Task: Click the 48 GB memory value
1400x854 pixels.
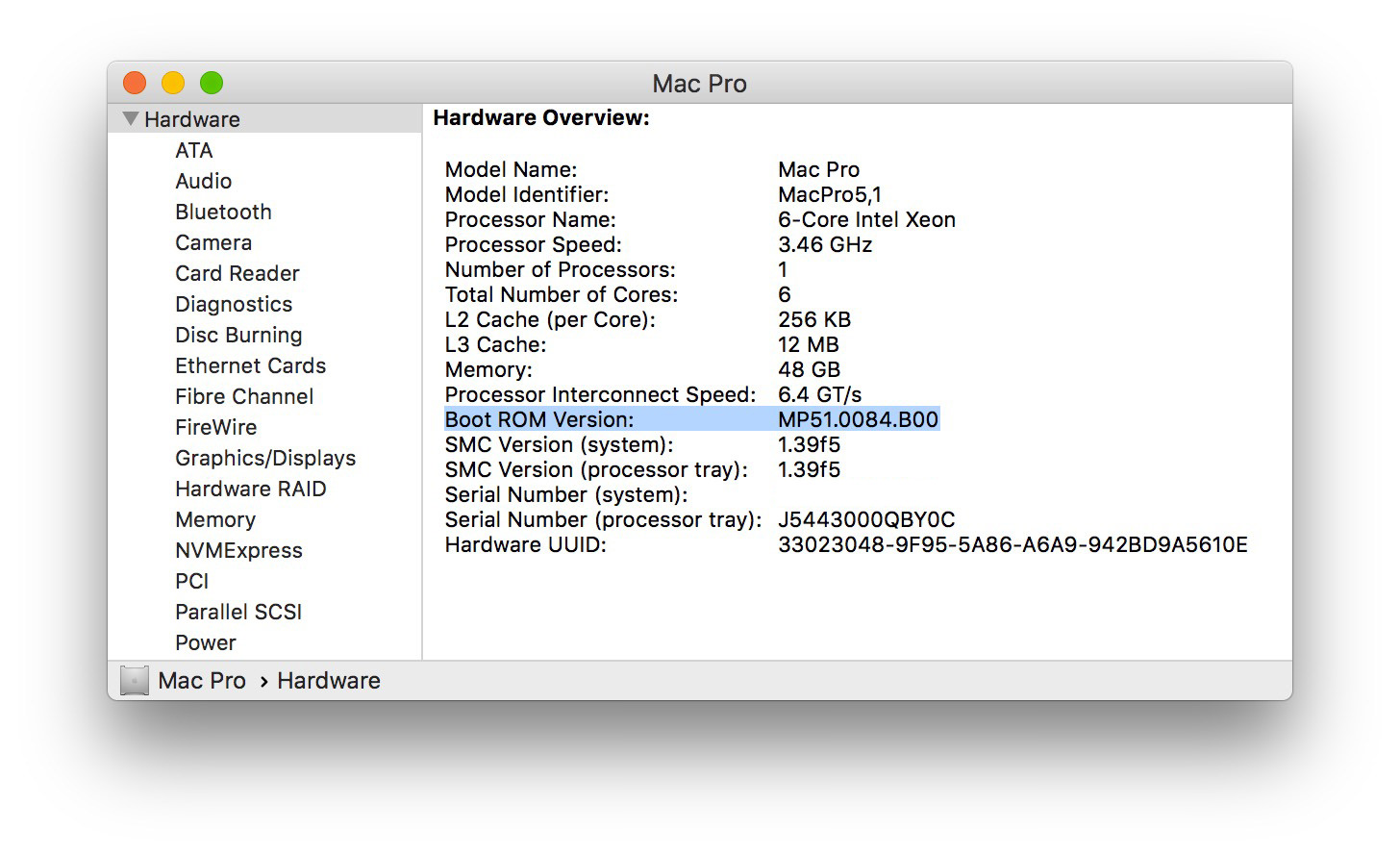Action: 810,369
